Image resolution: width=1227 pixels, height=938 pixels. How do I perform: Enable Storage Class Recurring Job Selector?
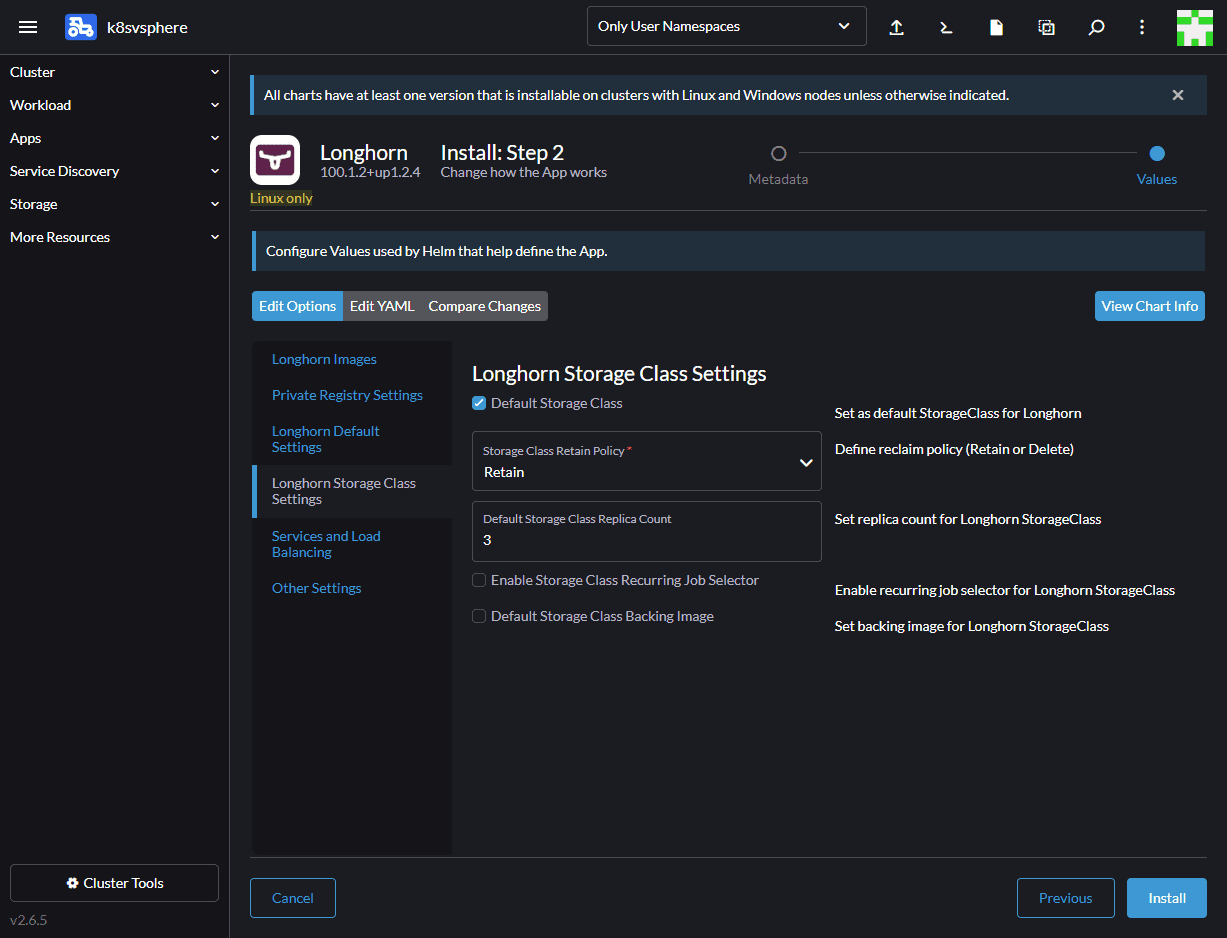pos(480,580)
